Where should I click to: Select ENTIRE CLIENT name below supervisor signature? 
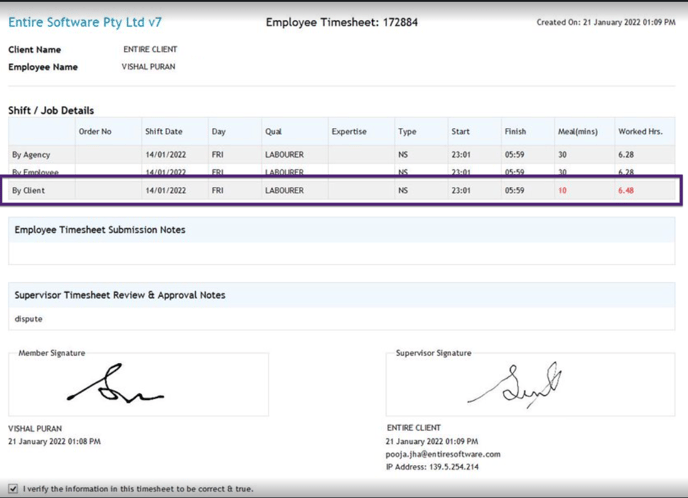pyautogui.click(x=414, y=427)
